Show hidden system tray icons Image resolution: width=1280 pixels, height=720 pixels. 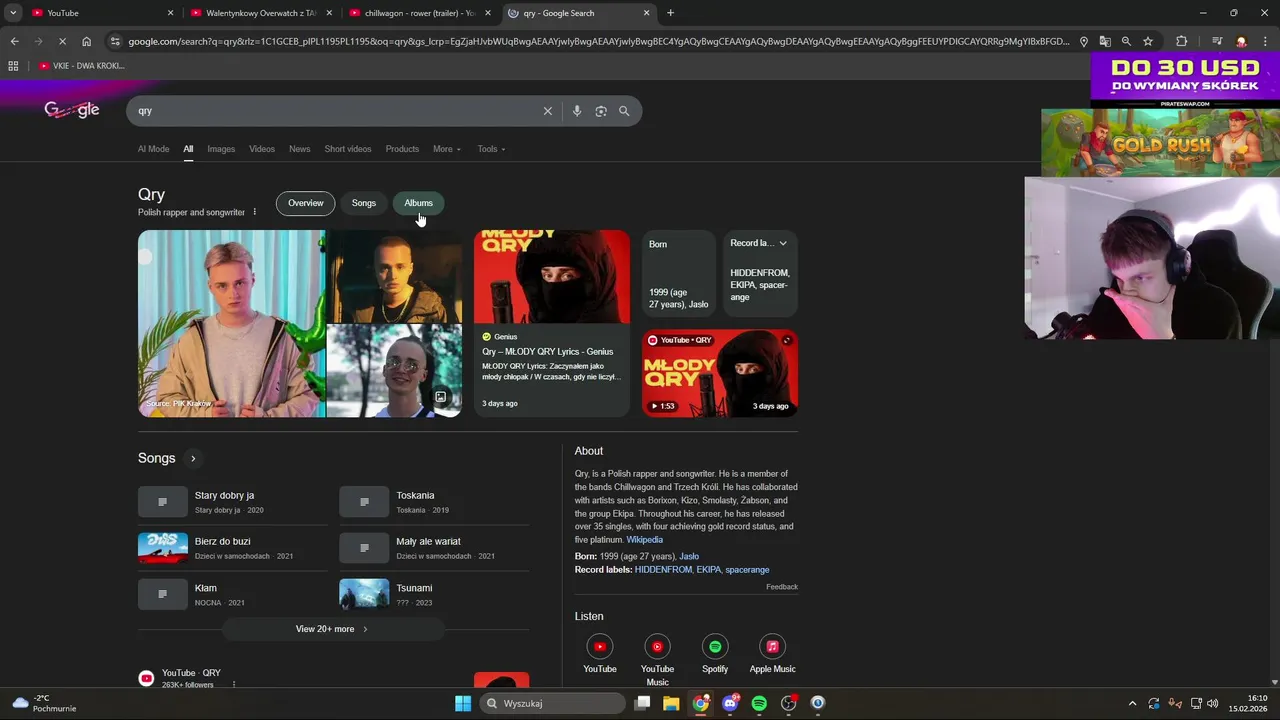1132,703
